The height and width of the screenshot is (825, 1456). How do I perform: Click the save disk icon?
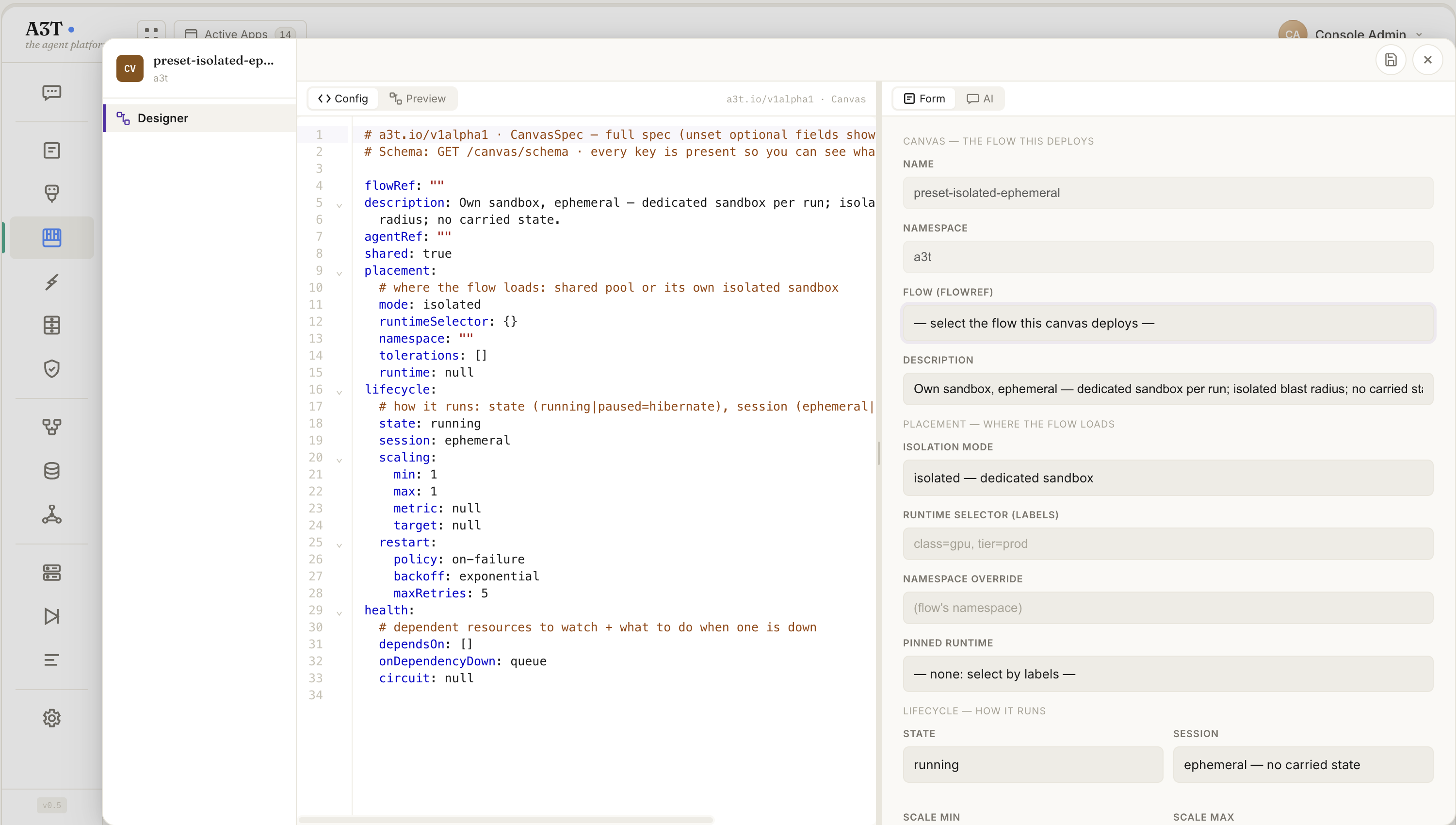pyautogui.click(x=1391, y=60)
